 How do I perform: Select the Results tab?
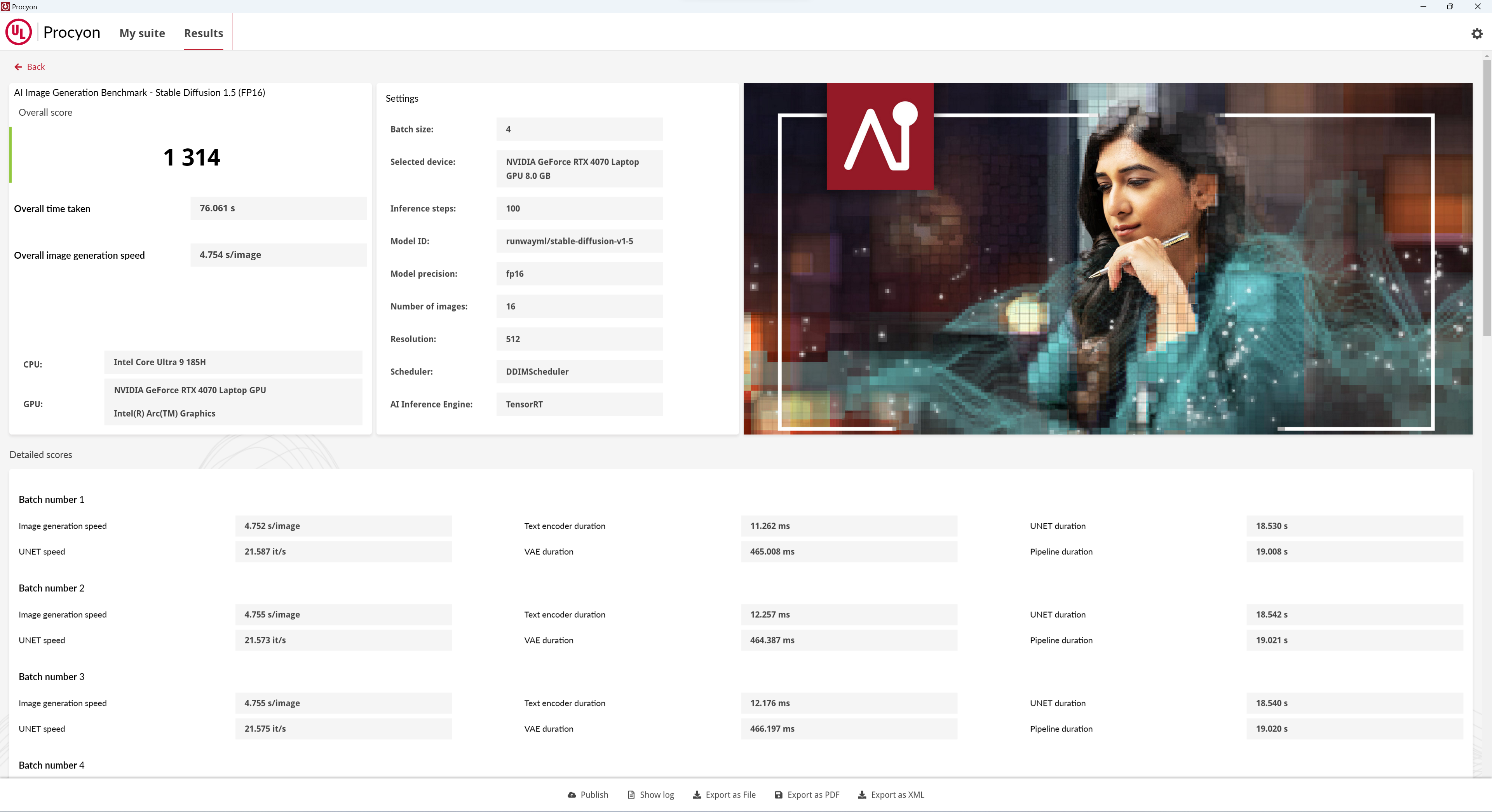pos(203,33)
